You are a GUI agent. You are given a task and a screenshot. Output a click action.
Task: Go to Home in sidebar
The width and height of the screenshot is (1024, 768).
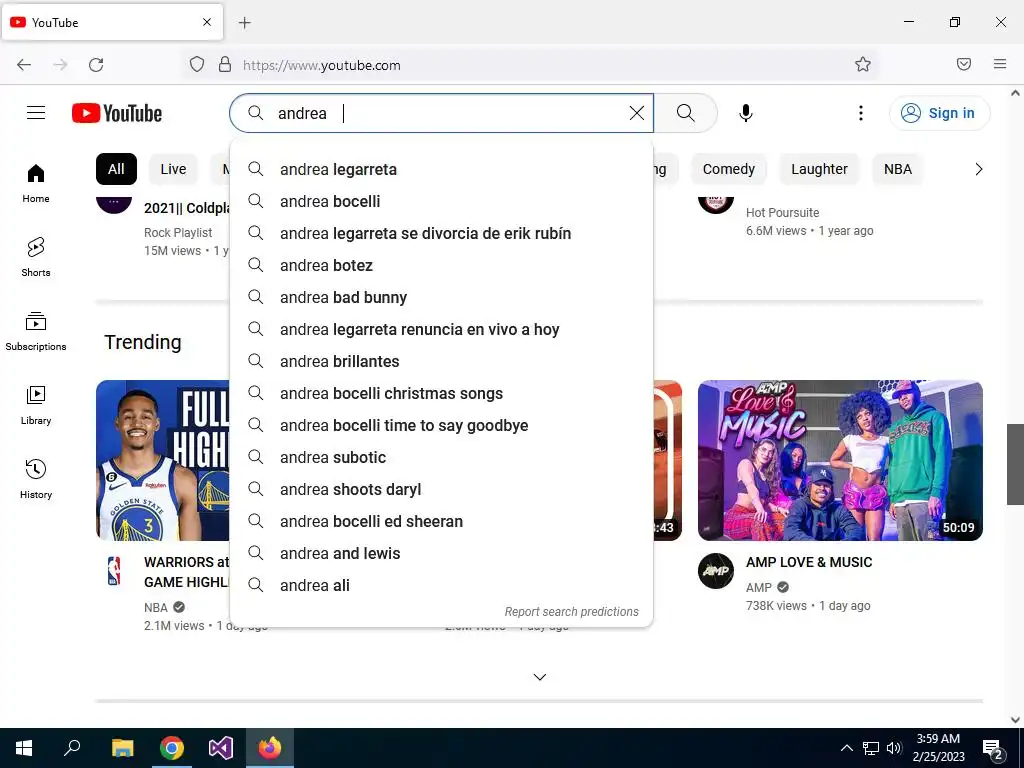click(36, 184)
